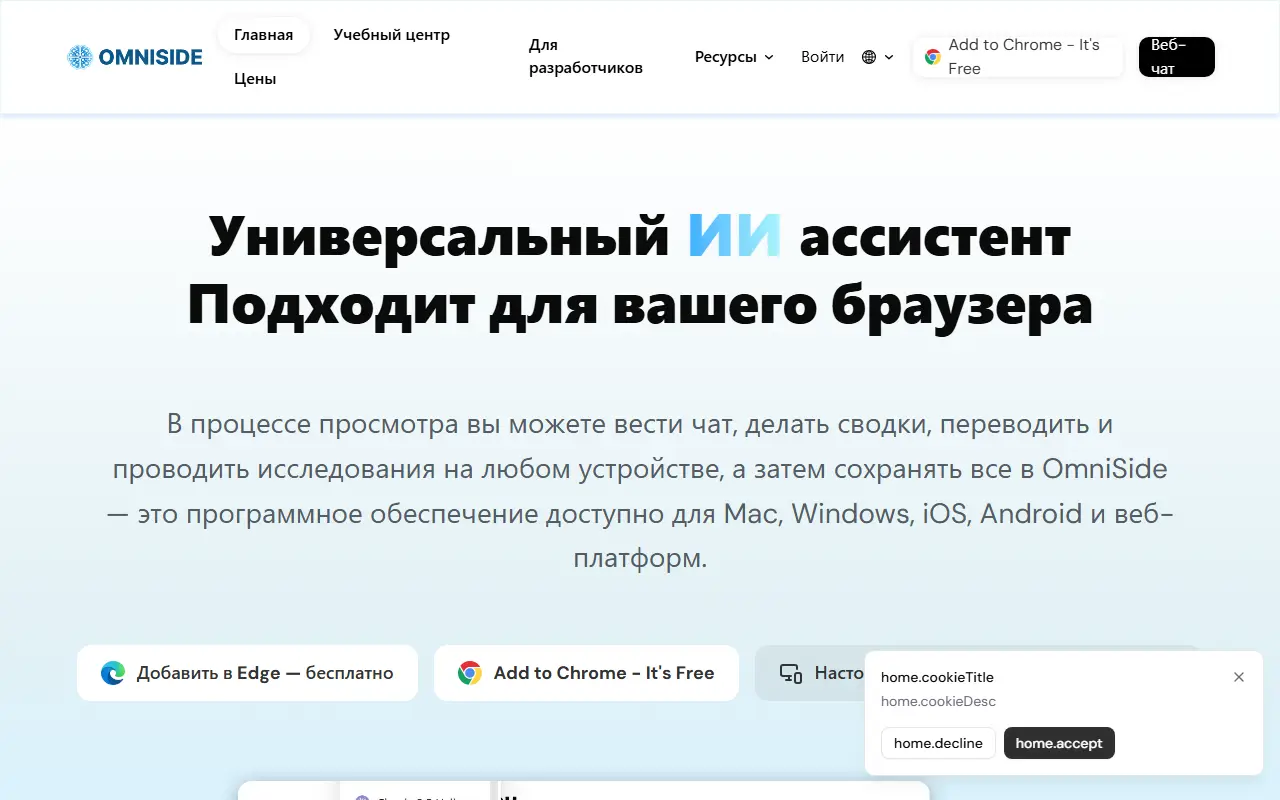Click the OmniSide logo in header
This screenshot has width=1280, height=800.
(x=135, y=57)
